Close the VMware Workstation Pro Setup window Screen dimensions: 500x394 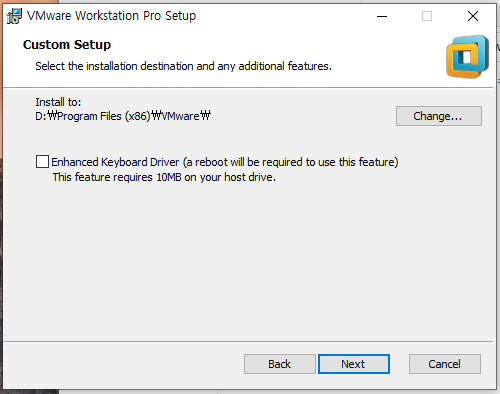click(473, 16)
